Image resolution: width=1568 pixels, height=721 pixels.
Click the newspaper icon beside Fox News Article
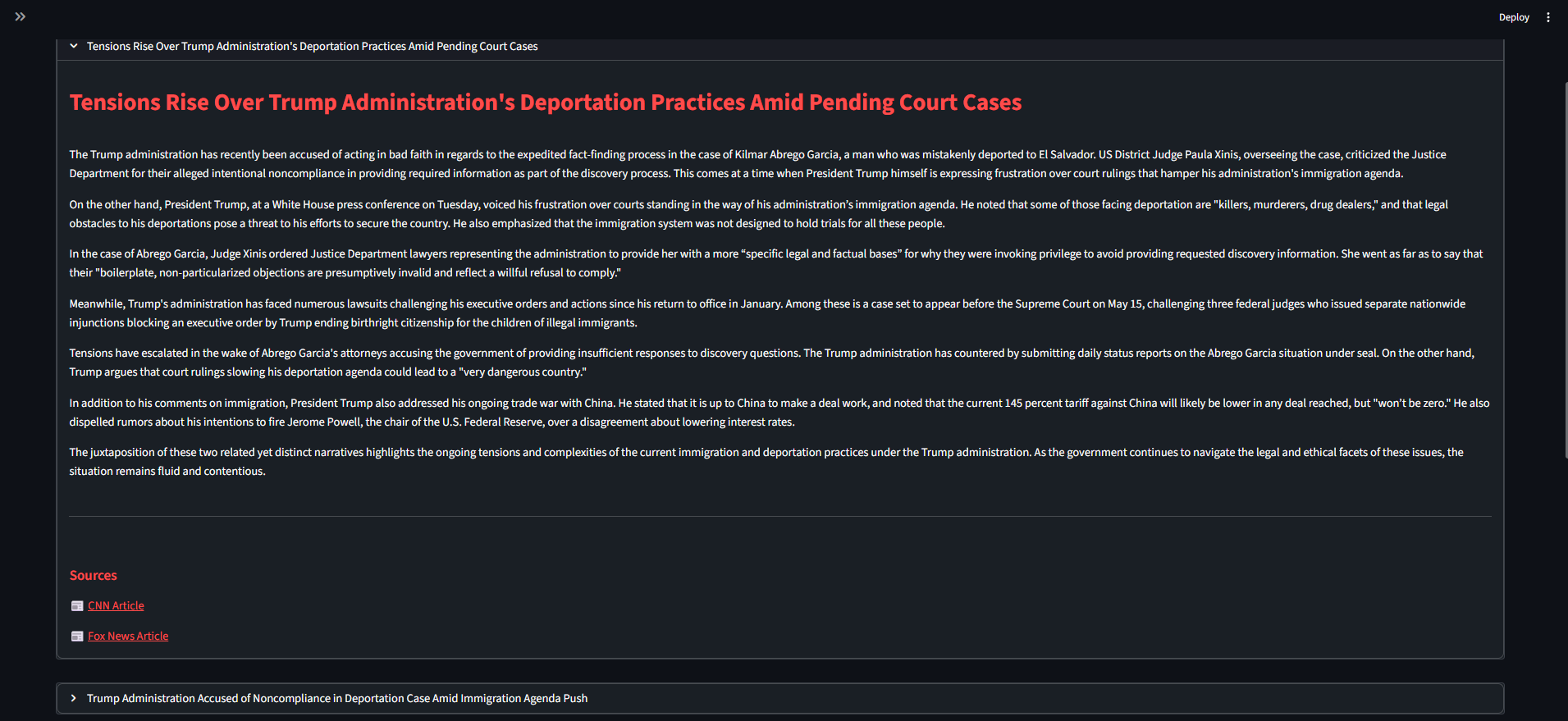click(77, 637)
